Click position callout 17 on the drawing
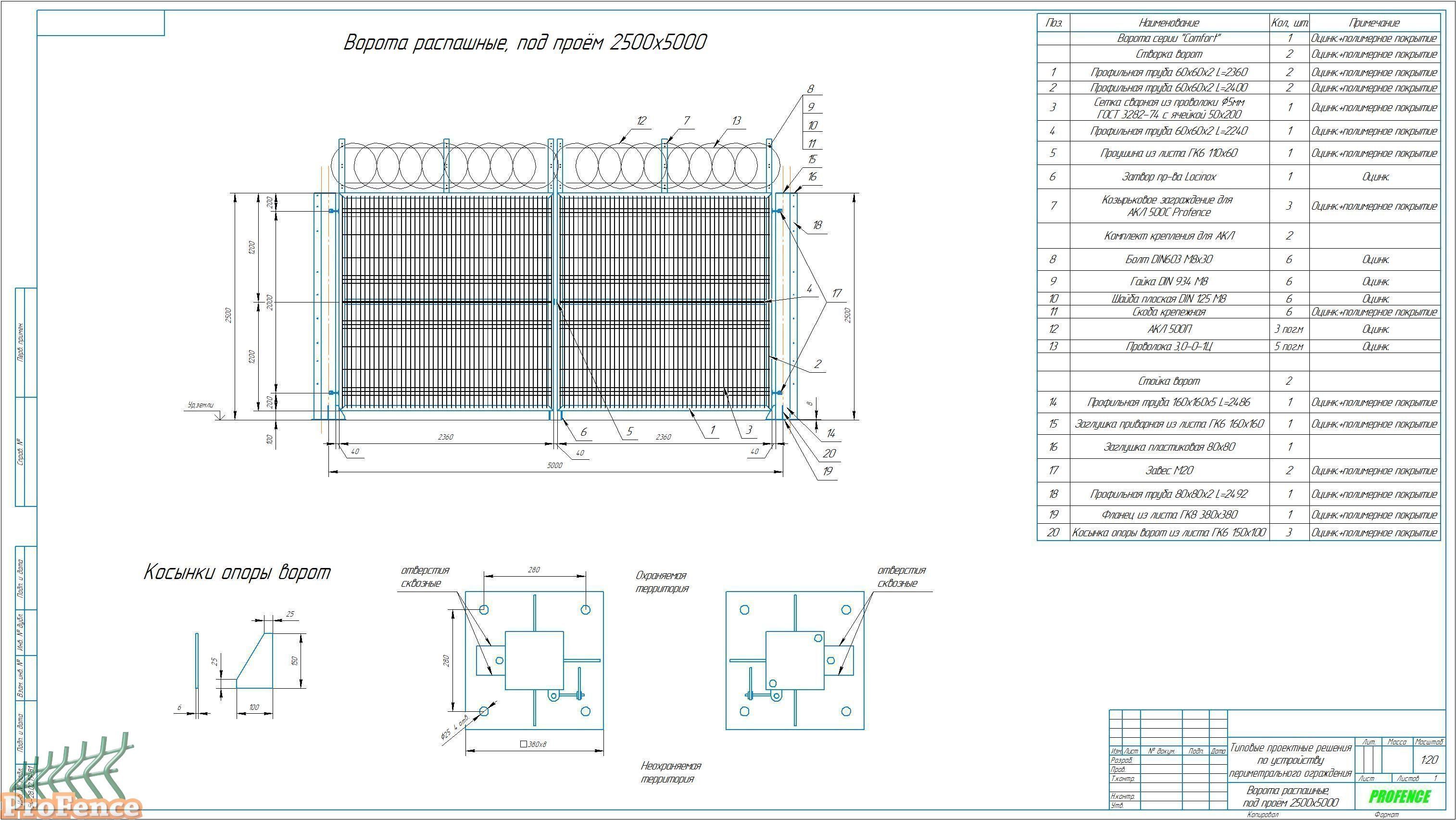Image resolution: width=1456 pixels, height=820 pixels. (x=837, y=293)
